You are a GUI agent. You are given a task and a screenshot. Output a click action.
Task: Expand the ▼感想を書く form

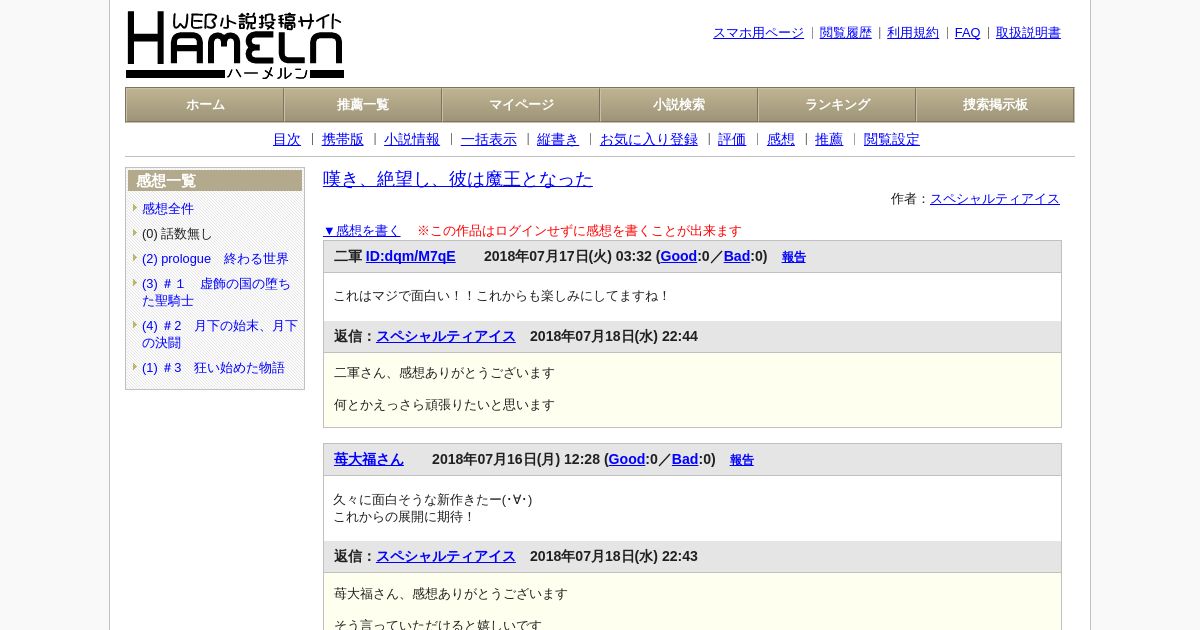pos(362,231)
